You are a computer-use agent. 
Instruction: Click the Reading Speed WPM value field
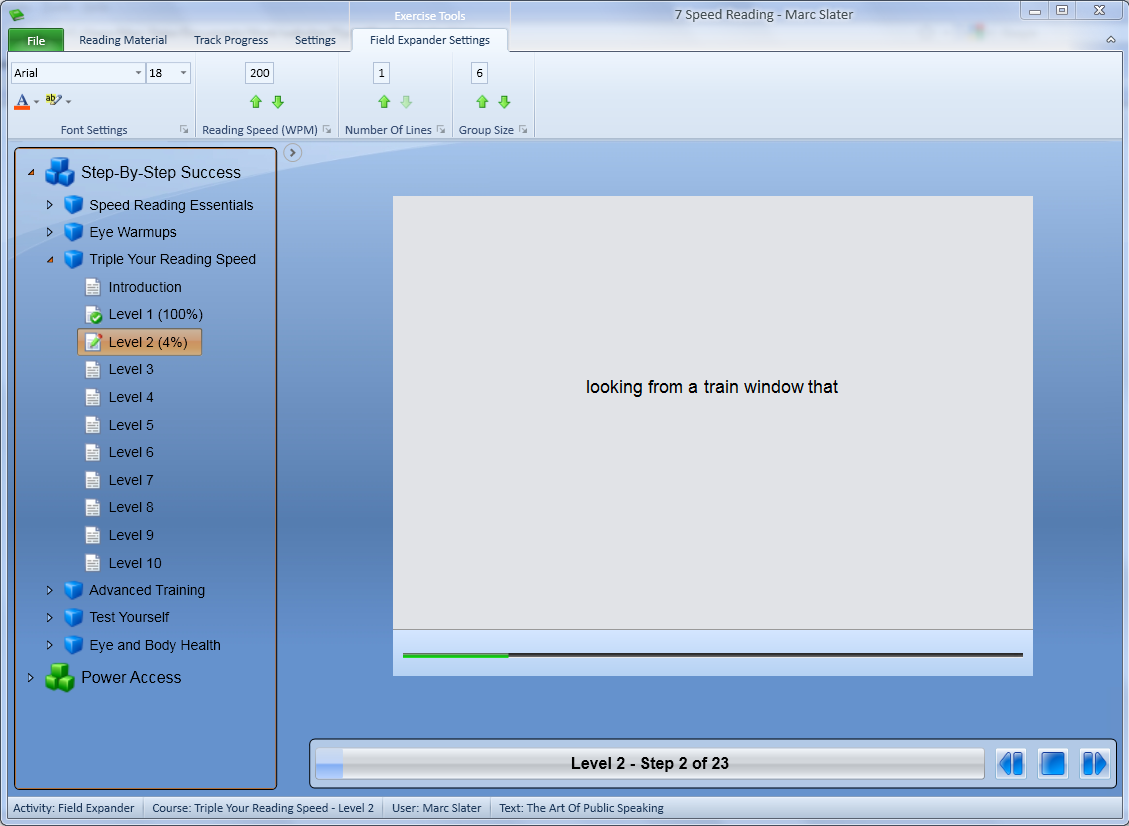(260, 73)
